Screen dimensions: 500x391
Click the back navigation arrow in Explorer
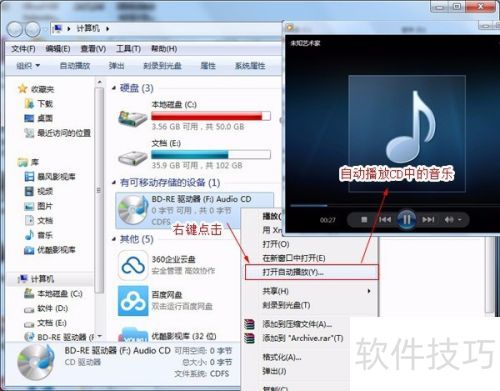coord(14,29)
